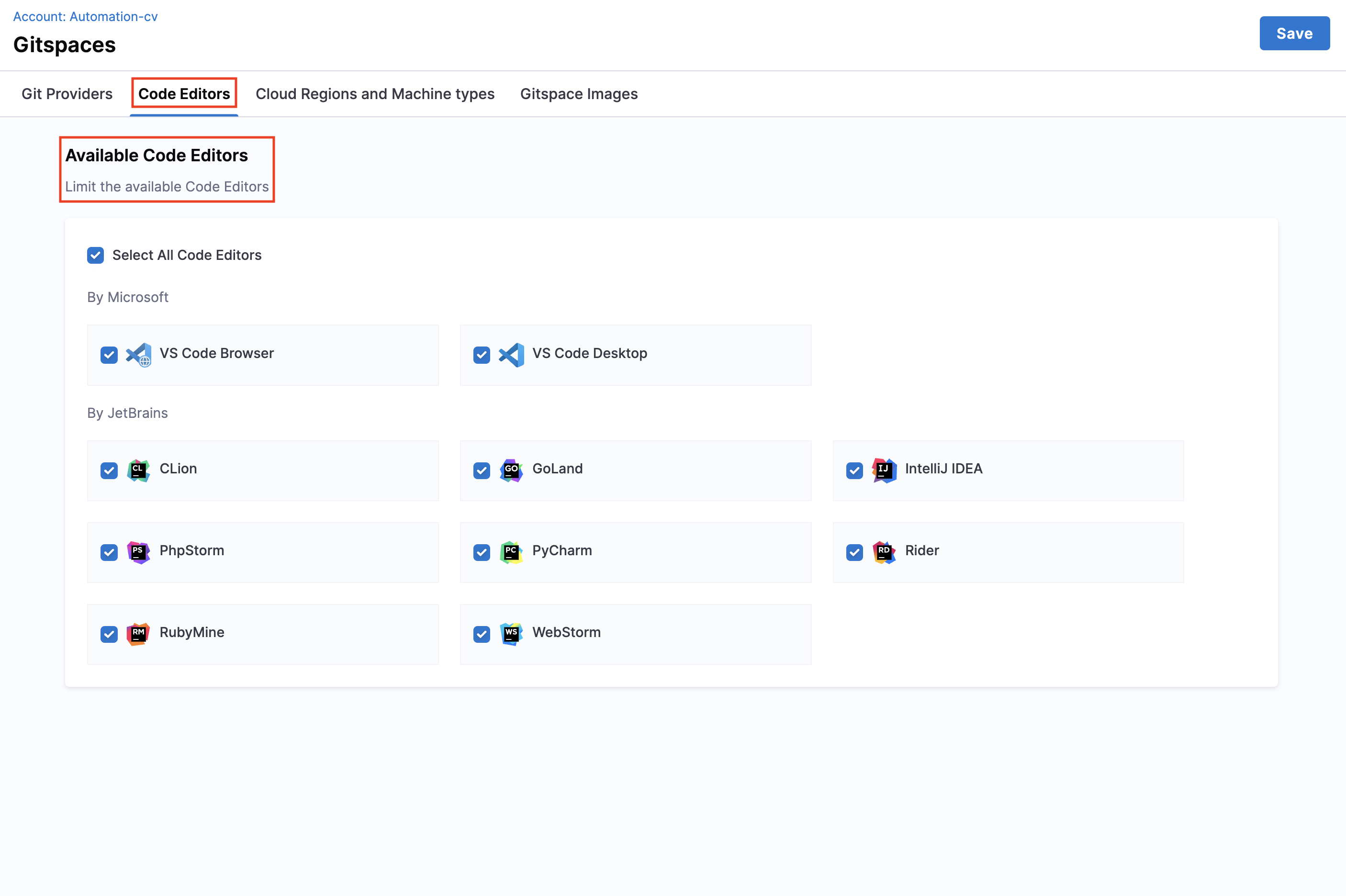The width and height of the screenshot is (1346, 896).
Task: Click the Rider logo icon
Action: [x=884, y=552]
